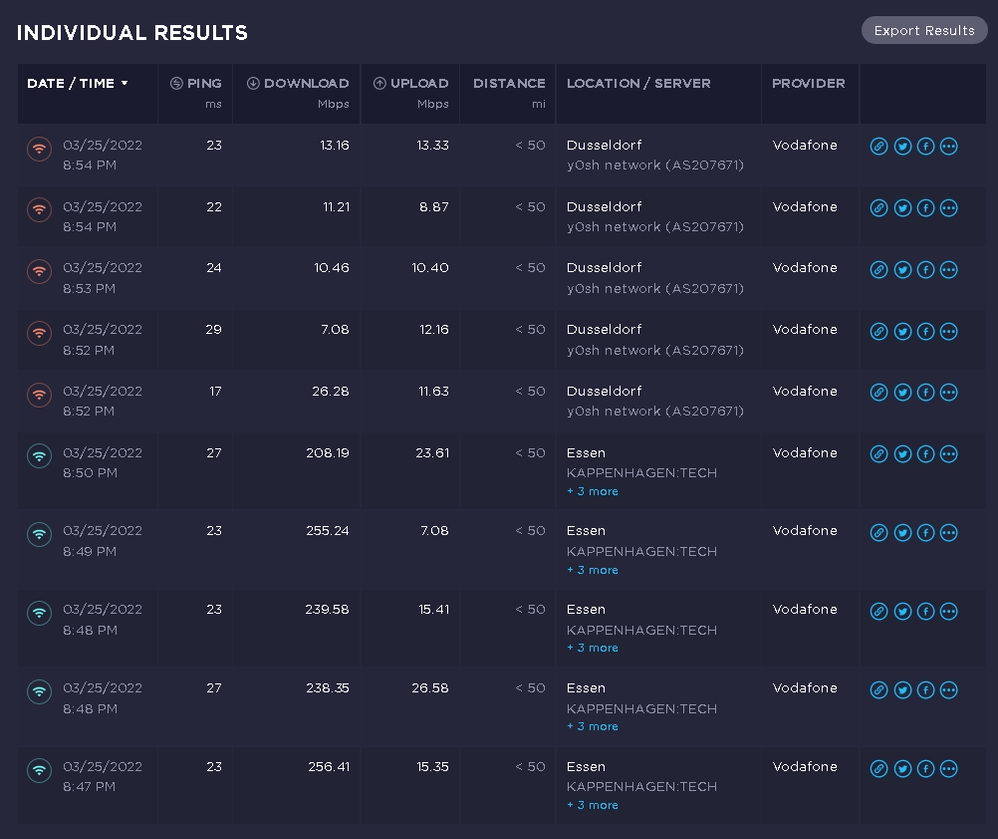Share the 8:47 PM Essen result on Twitter
This screenshot has width=998, height=839.
pyautogui.click(x=903, y=768)
